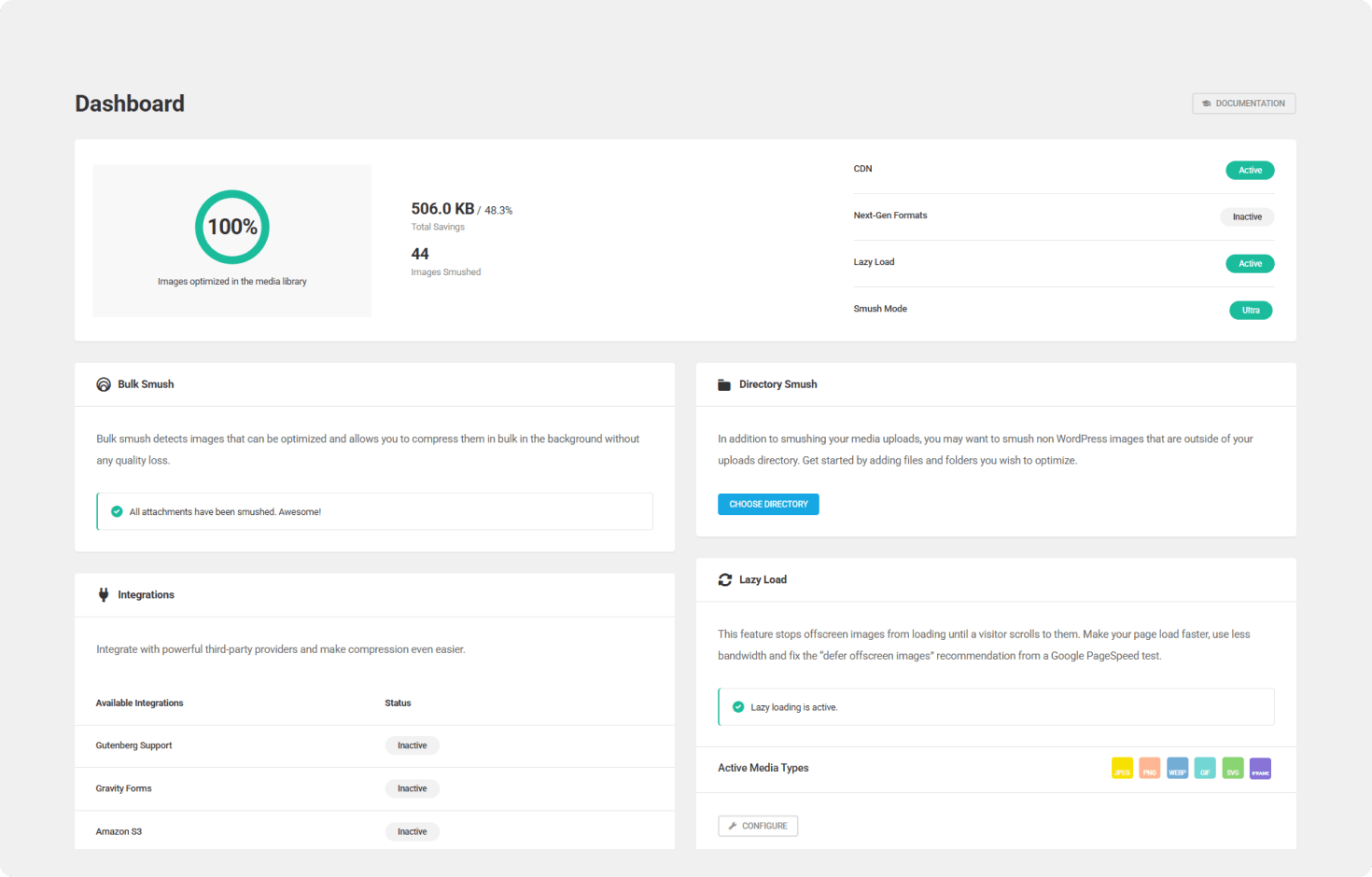Open the Documentation page
This screenshot has width=1372, height=877.
coord(1243,104)
